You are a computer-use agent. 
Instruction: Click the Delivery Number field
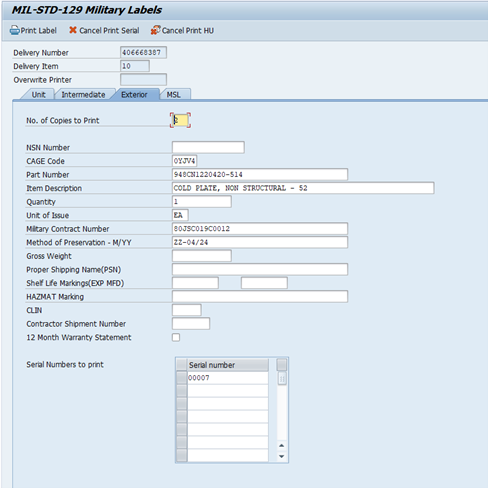[143, 52]
